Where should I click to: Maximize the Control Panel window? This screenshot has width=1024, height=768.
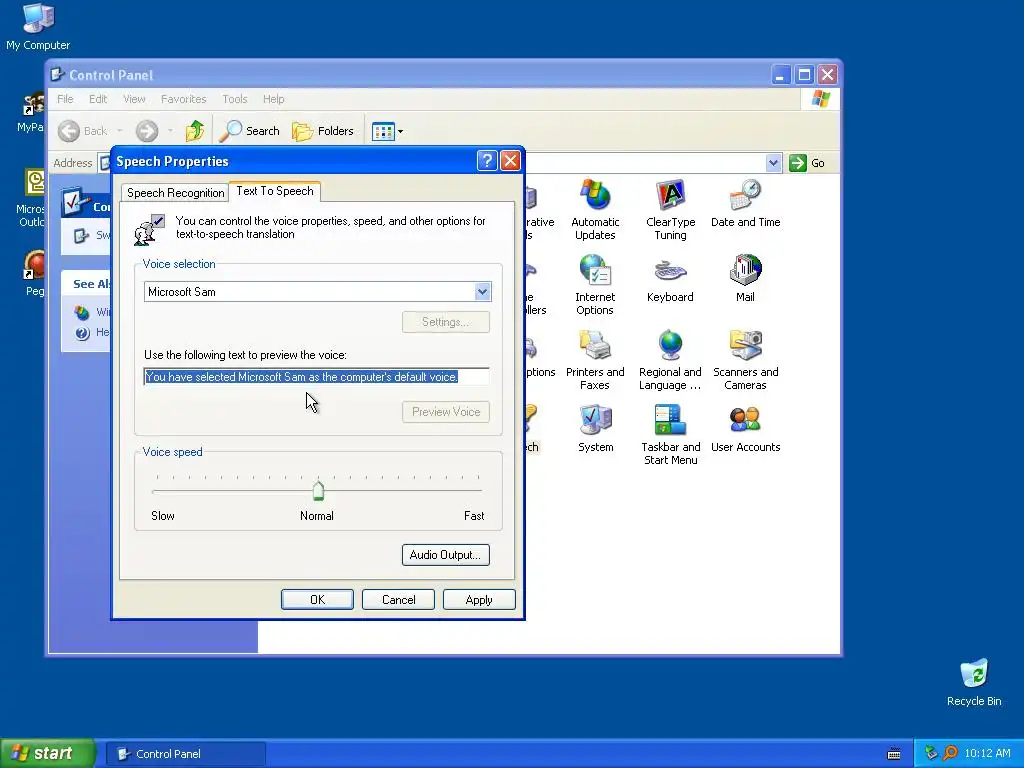click(x=804, y=75)
